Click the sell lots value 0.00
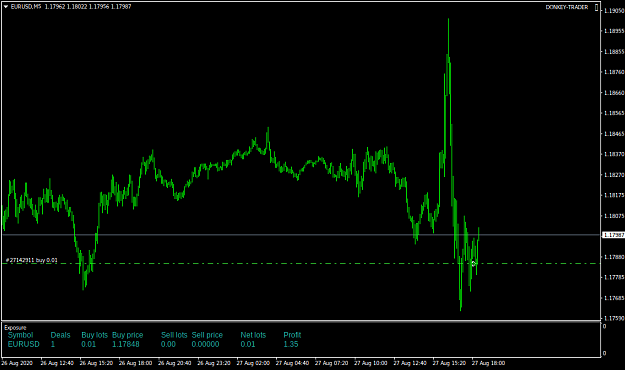The height and width of the screenshot is (370, 625). pyautogui.click(x=168, y=344)
